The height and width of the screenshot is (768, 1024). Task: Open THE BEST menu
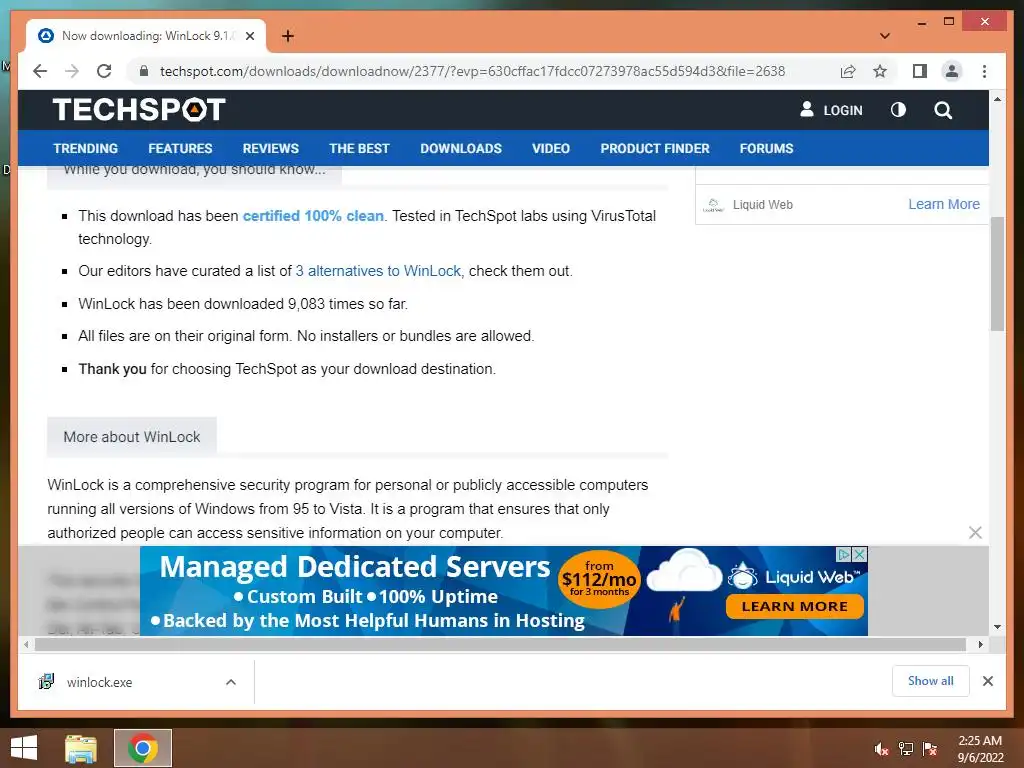pyautogui.click(x=359, y=148)
